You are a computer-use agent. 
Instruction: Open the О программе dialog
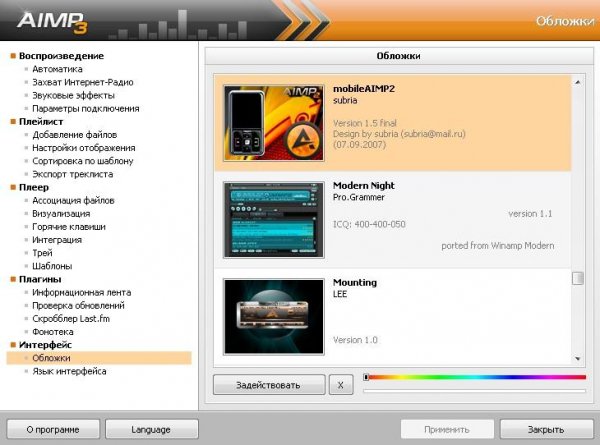click(53, 429)
